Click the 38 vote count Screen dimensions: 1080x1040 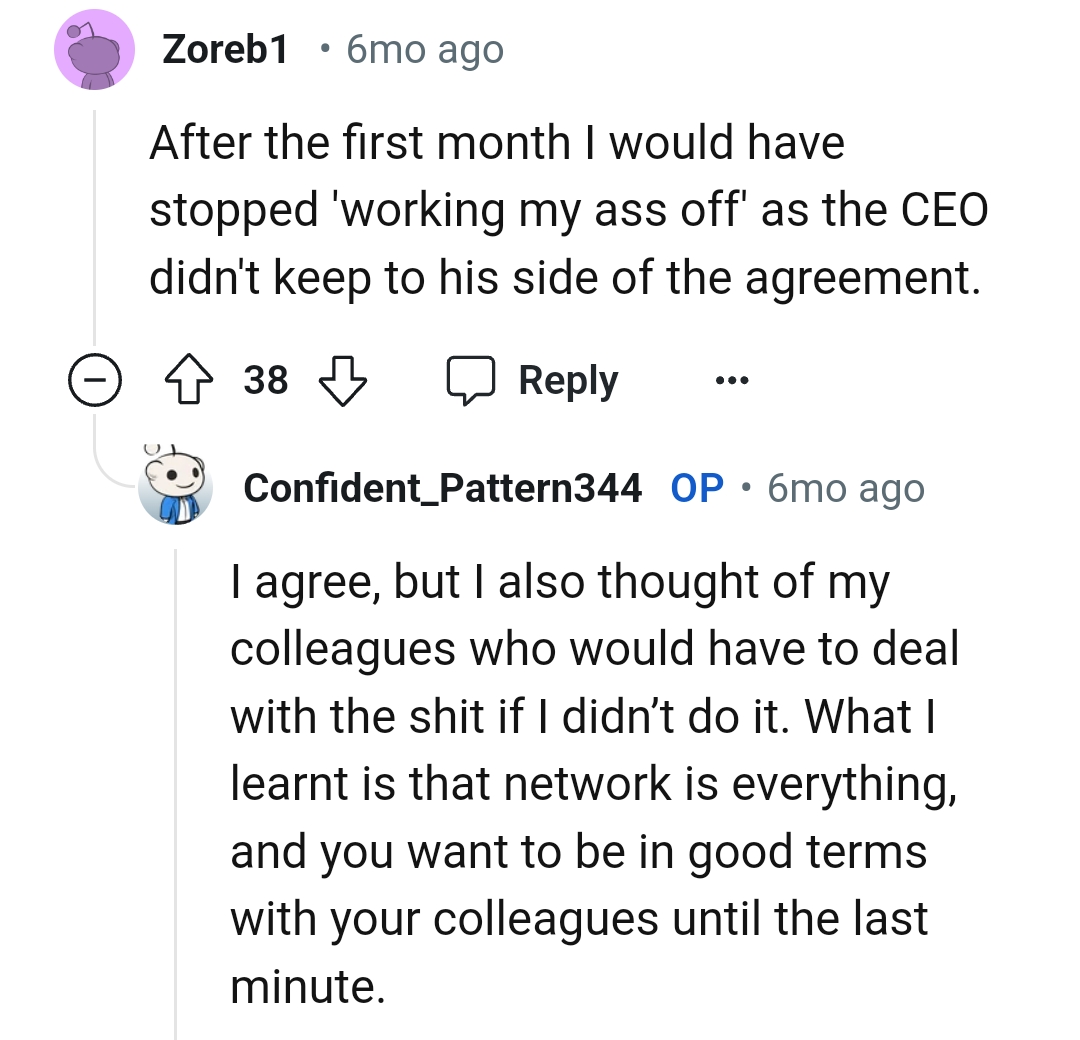[265, 379]
